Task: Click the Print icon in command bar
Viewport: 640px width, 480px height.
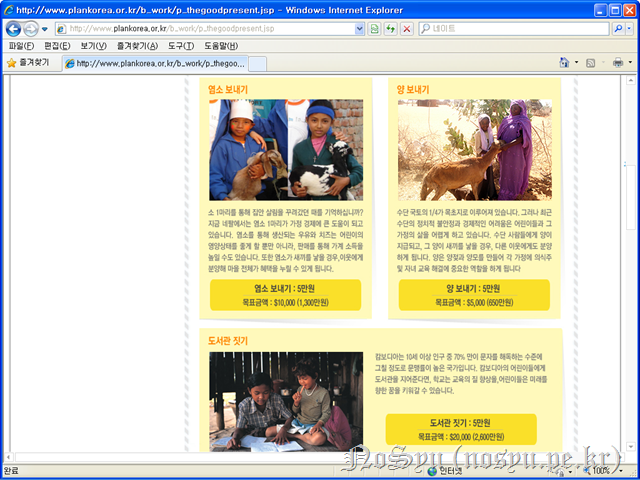Action: pyautogui.click(x=617, y=62)
